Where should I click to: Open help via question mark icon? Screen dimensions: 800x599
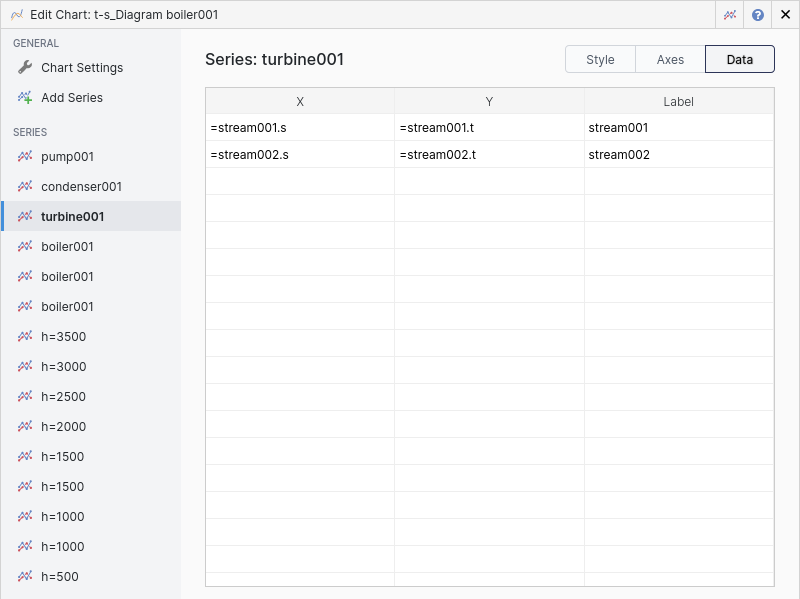point(758,15)
